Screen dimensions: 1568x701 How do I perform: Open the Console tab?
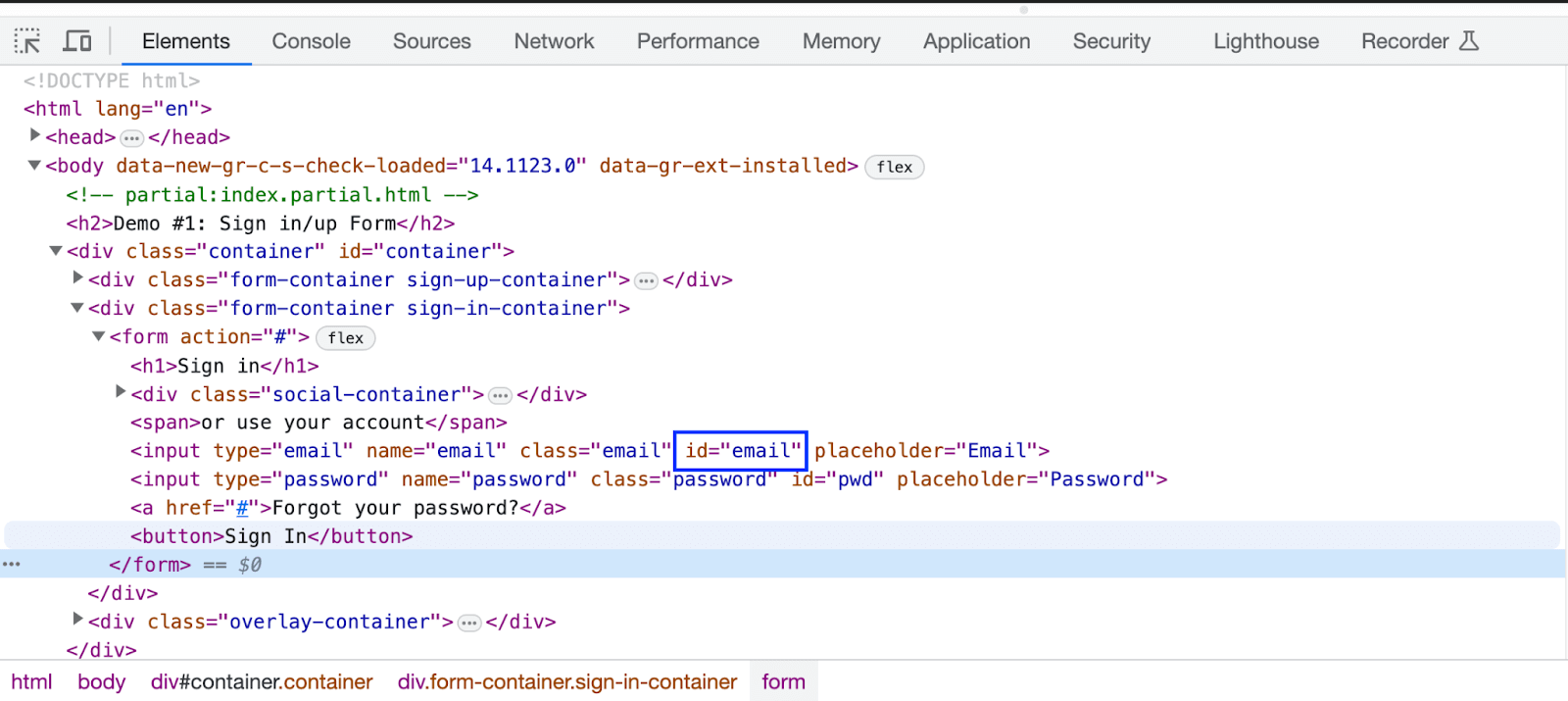coord(311,41)
